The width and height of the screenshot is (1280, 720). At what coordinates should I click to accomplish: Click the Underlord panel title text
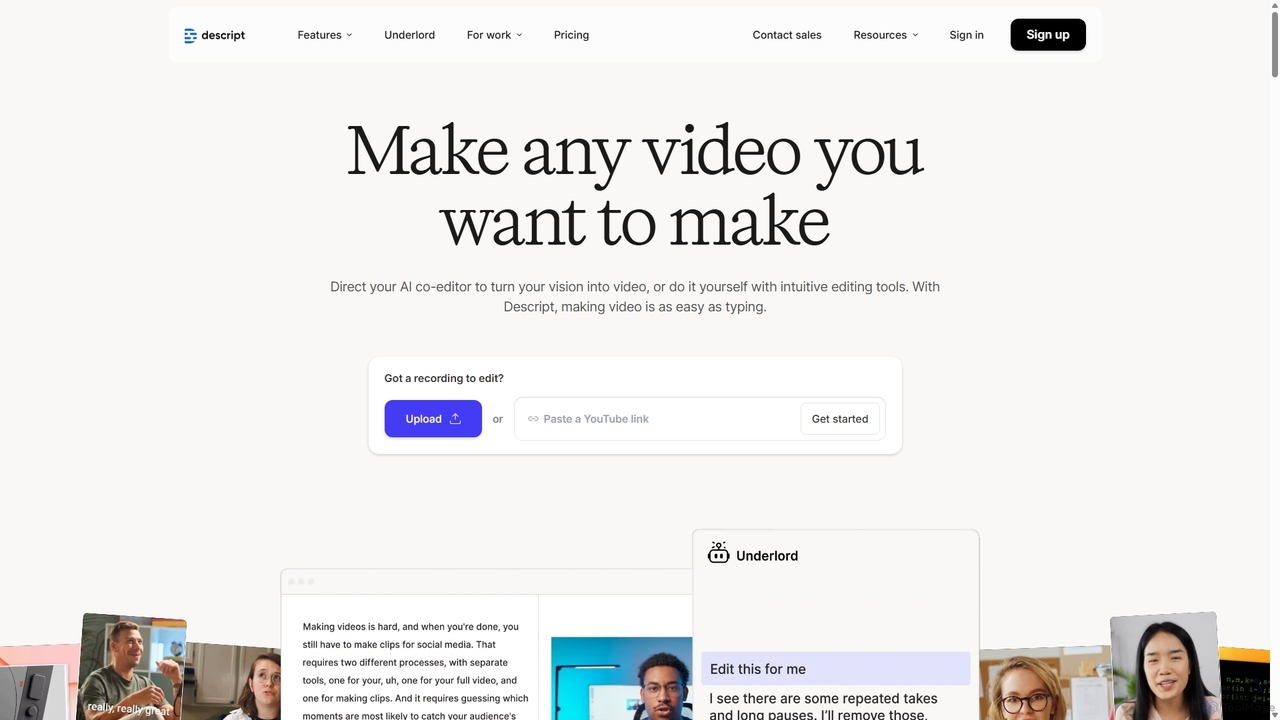[767, 556]
